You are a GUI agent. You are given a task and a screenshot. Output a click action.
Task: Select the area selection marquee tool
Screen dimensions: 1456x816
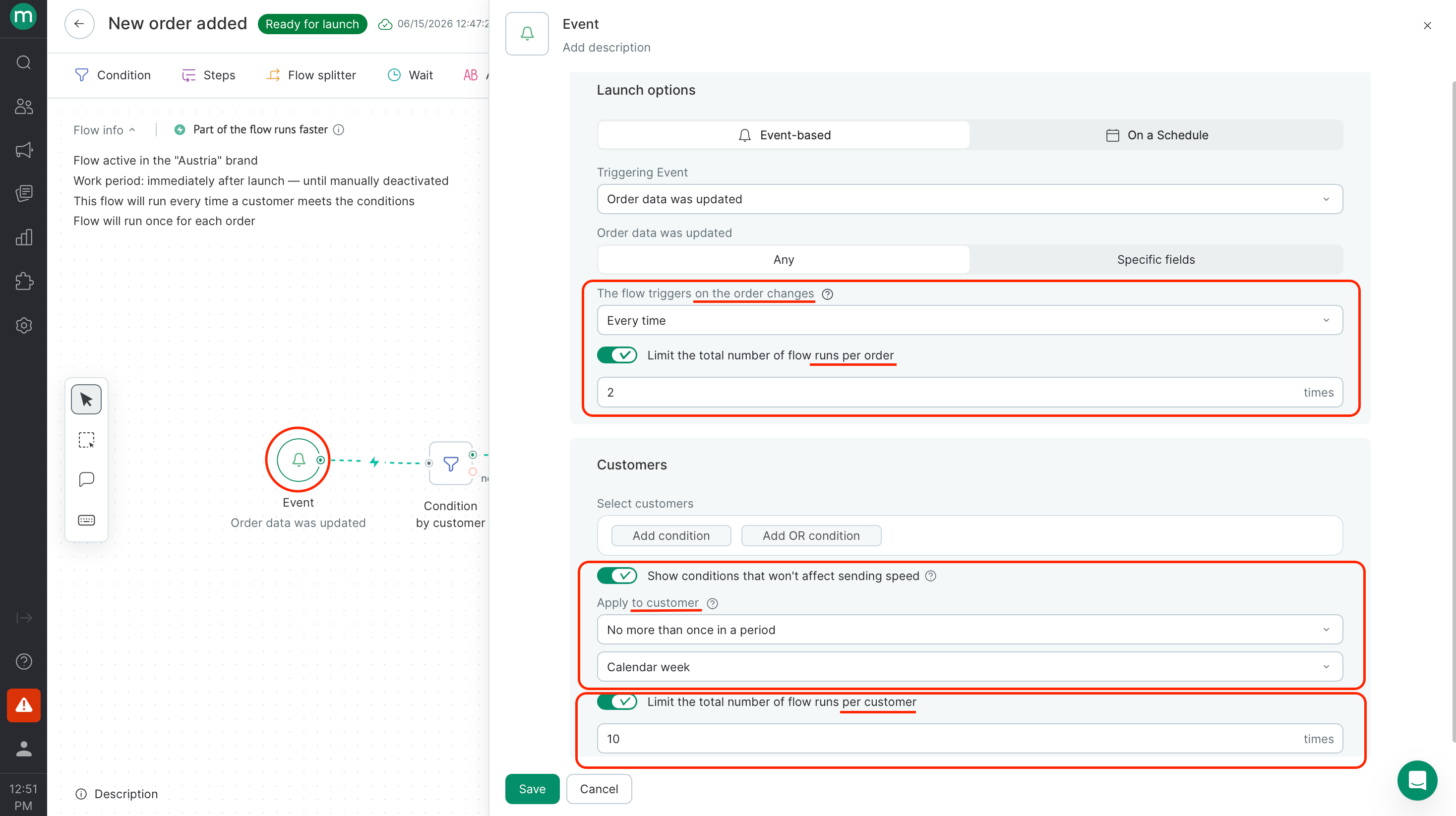coord(86,440)
